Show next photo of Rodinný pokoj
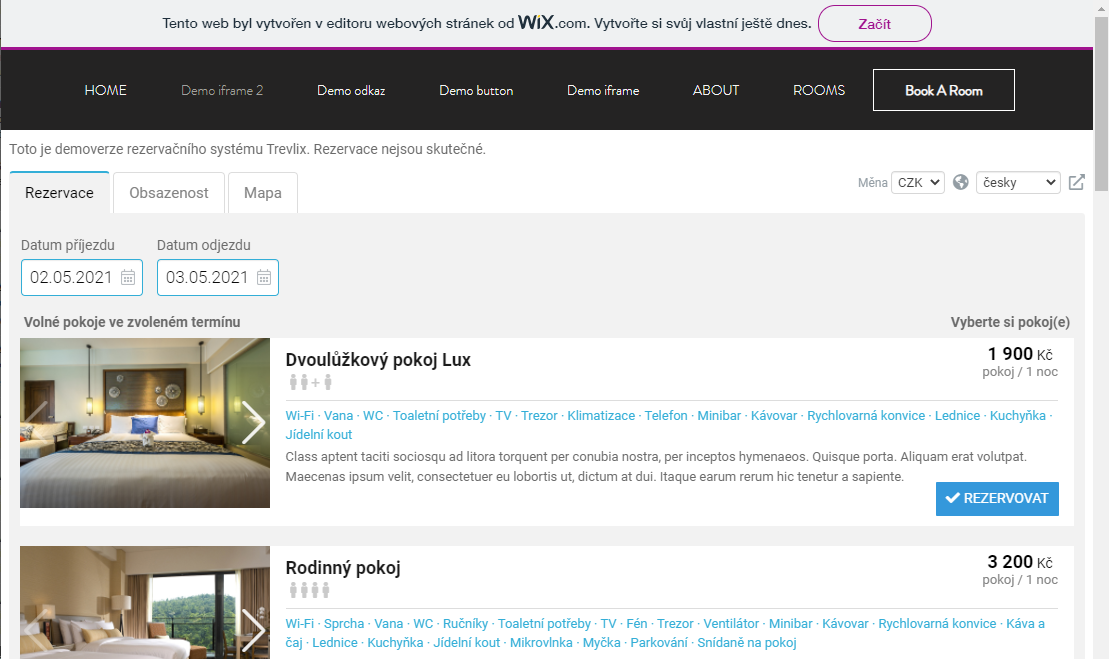The width and height of the screenshot is (1109, 659). pyautogui.click(x=253, y=630)
